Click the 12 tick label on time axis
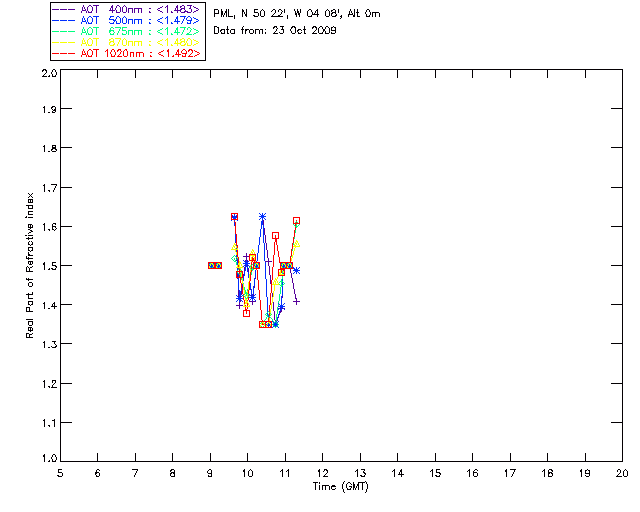This screenshot has width=640, height=512. coord(322,473)
